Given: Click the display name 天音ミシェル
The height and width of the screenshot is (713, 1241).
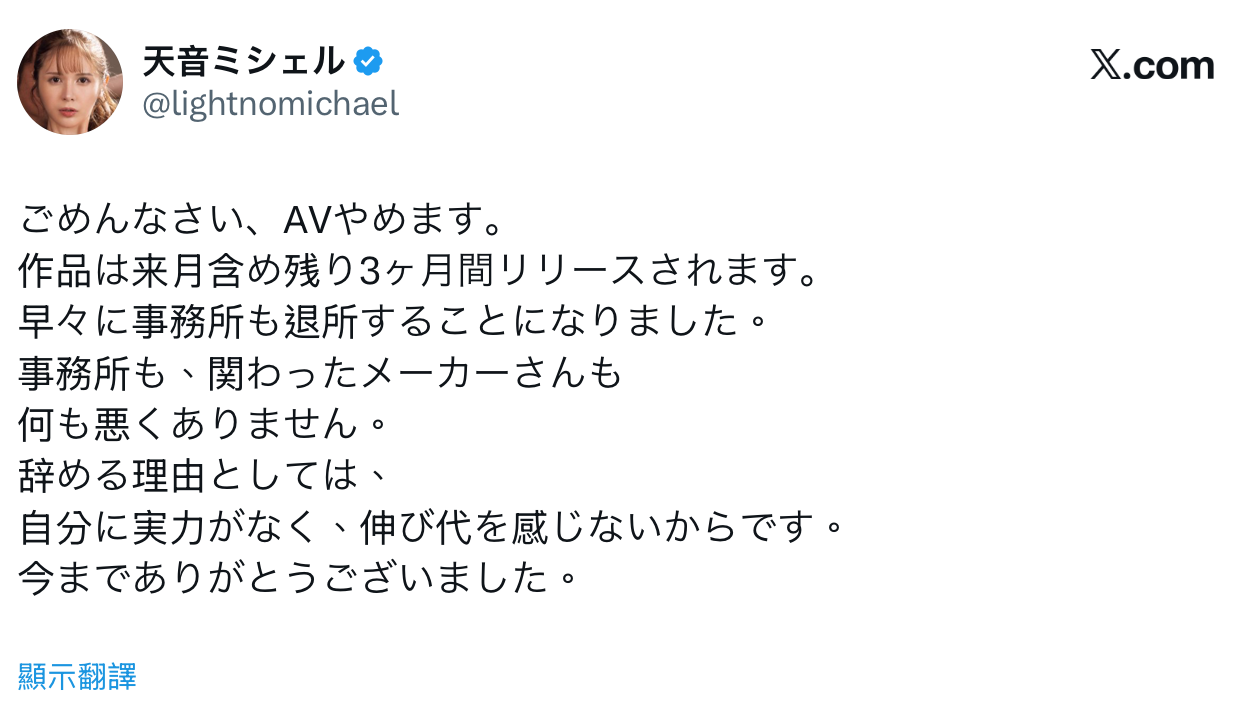Looking at the screenshot, I should pos(243,62).
